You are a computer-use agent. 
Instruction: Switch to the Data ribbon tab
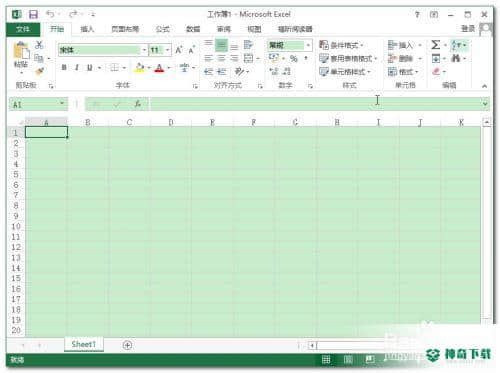pyautogui.click(x=193, y=29)
